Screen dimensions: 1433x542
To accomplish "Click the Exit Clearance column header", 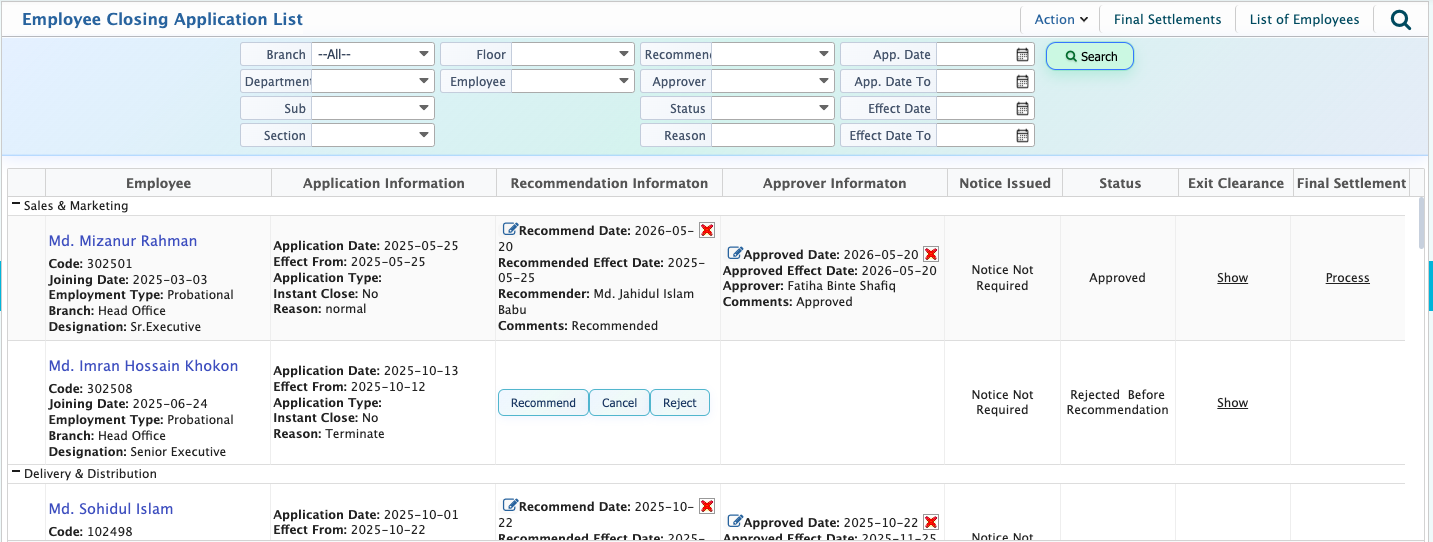I will click(x=1236, y=183).
